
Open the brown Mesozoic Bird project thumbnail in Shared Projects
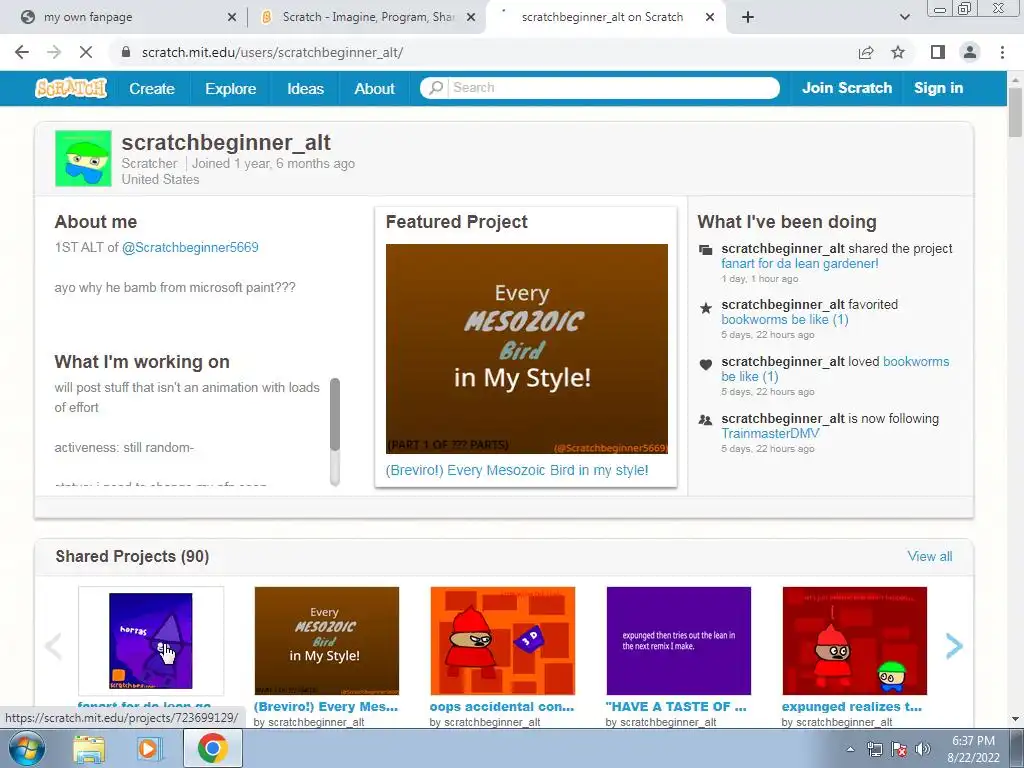327,641
